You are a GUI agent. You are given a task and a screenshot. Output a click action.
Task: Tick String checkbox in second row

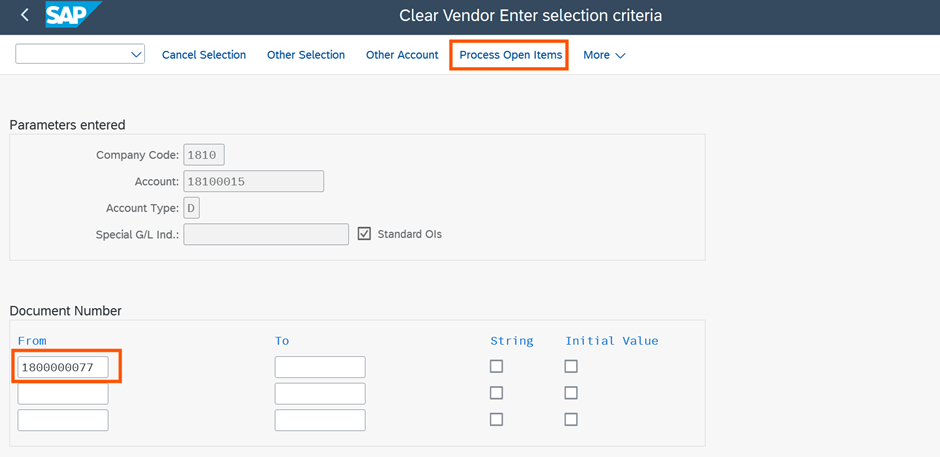pos(496,393)
